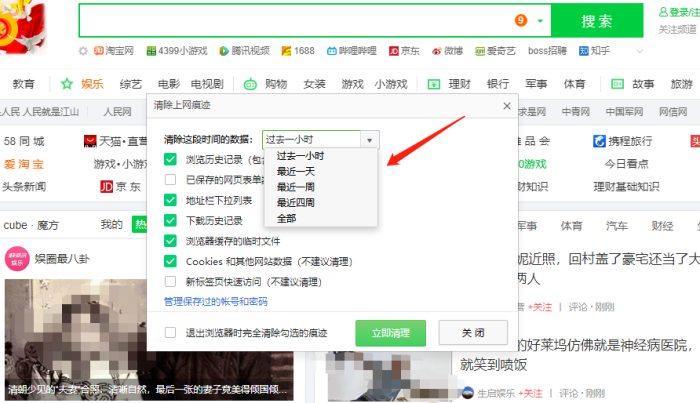Open the 爱淘宝 link
Image resolution: width=700 pixels, height=403 pixels.
[x=24, y=164]
